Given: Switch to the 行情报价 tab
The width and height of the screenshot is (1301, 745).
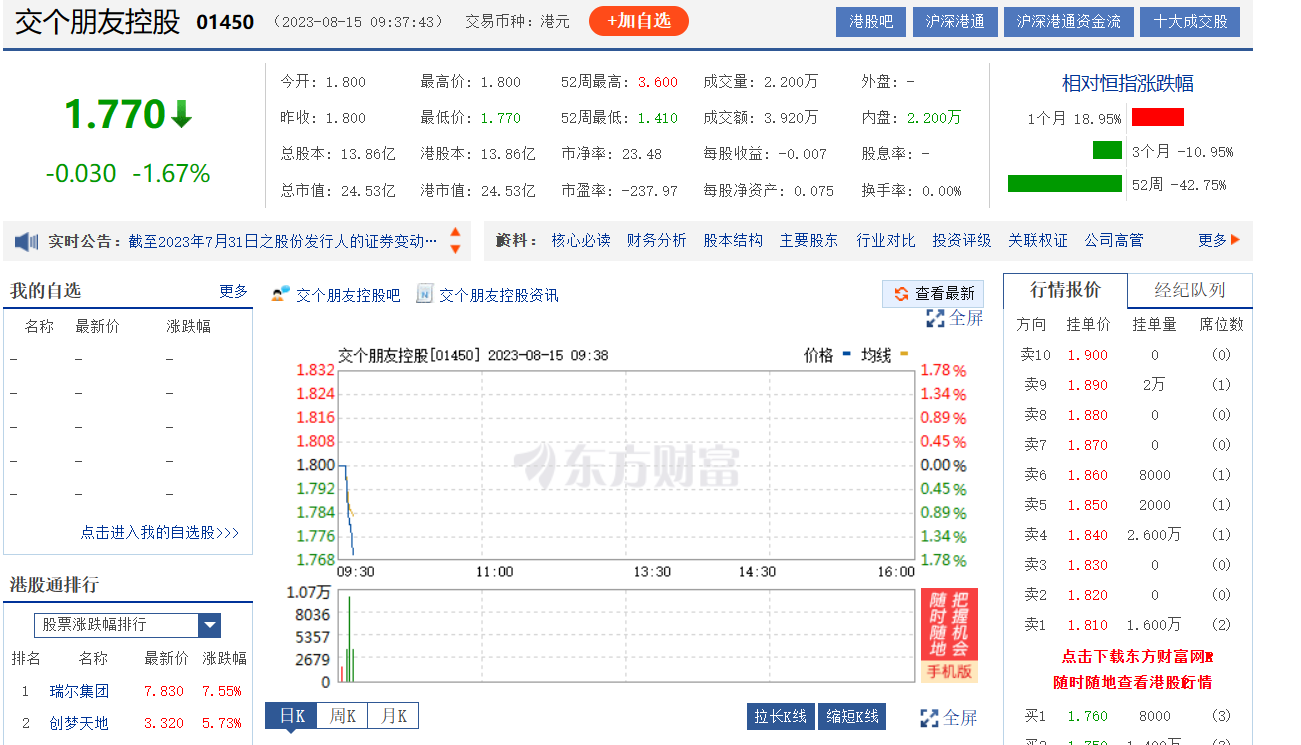Looking at the screenshot, I should point(1065,290).
